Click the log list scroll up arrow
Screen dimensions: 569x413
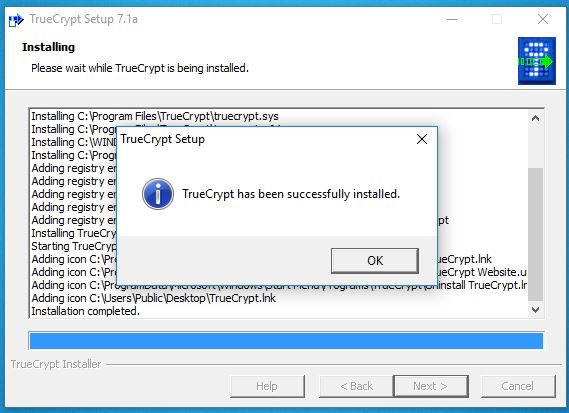(x=535, y=118)
